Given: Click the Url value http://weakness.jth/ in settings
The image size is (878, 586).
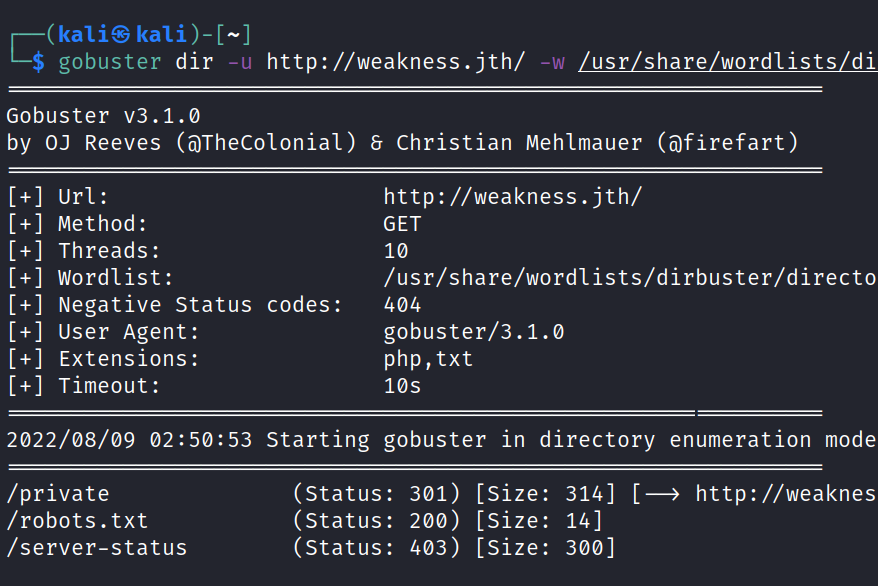Looking at the screenshot, I should coord(512,196).
